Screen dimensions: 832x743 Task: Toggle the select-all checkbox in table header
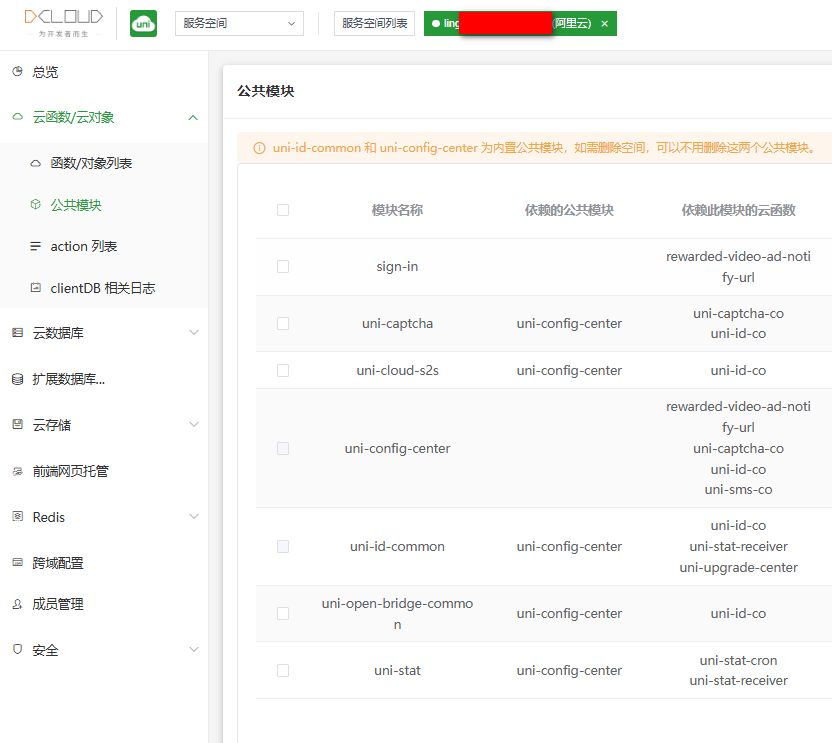(x=283, y=210)
